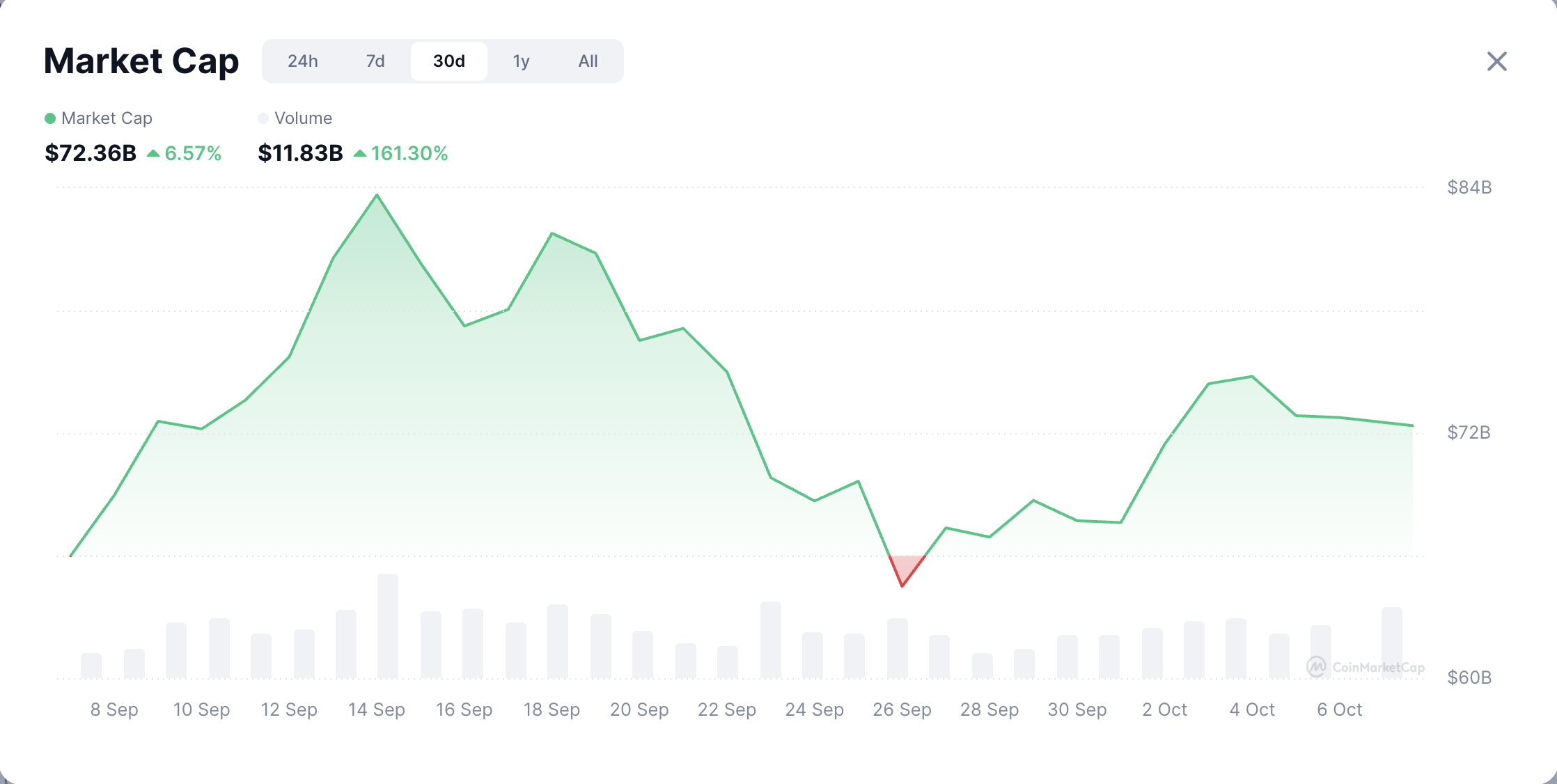Expand the 30d timeframe selector

pos(449,61)
